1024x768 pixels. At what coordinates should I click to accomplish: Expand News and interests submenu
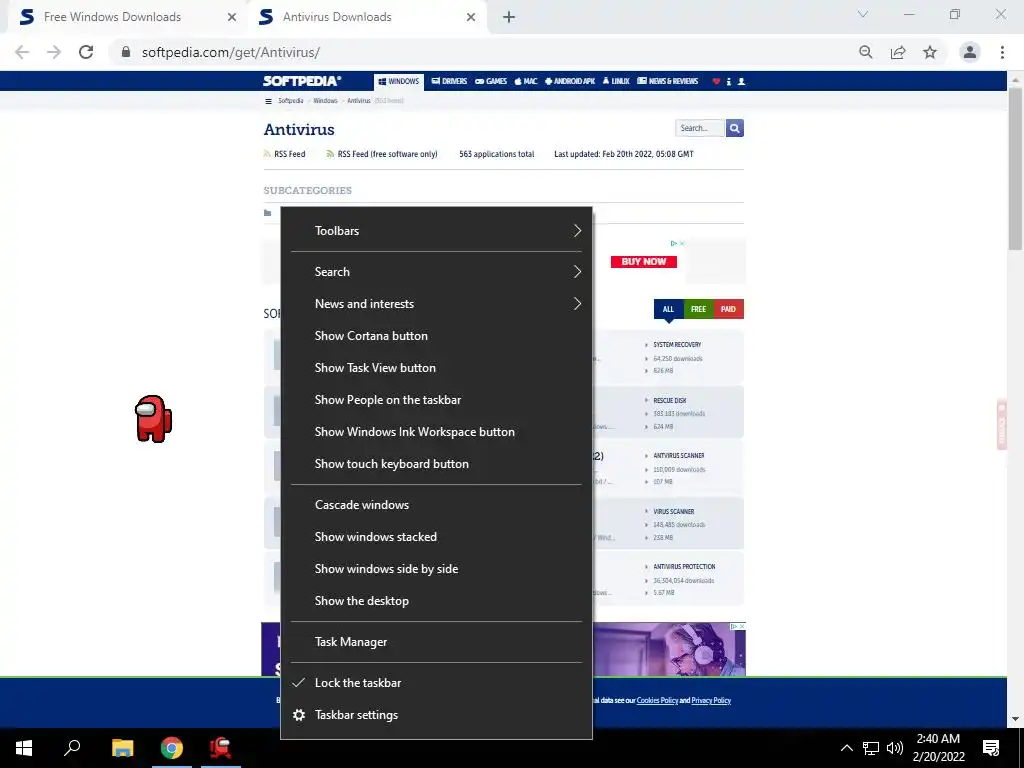point(436,304)
